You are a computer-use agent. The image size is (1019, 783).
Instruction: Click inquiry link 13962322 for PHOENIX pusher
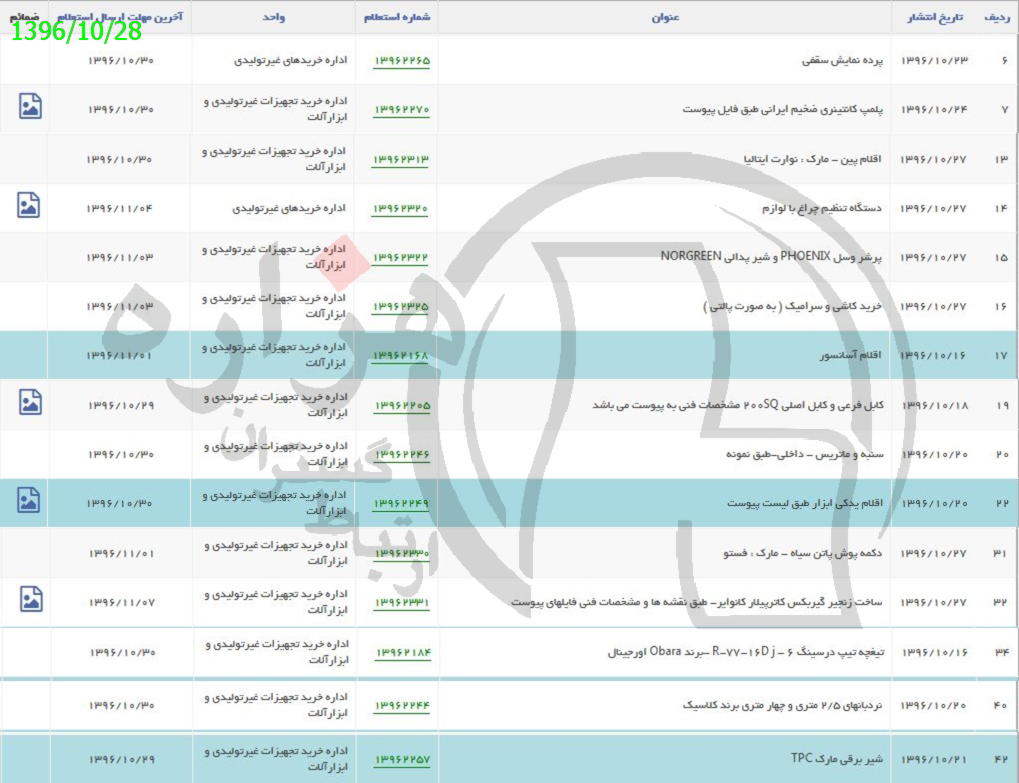pyautogui.click(x=401, y=257)
